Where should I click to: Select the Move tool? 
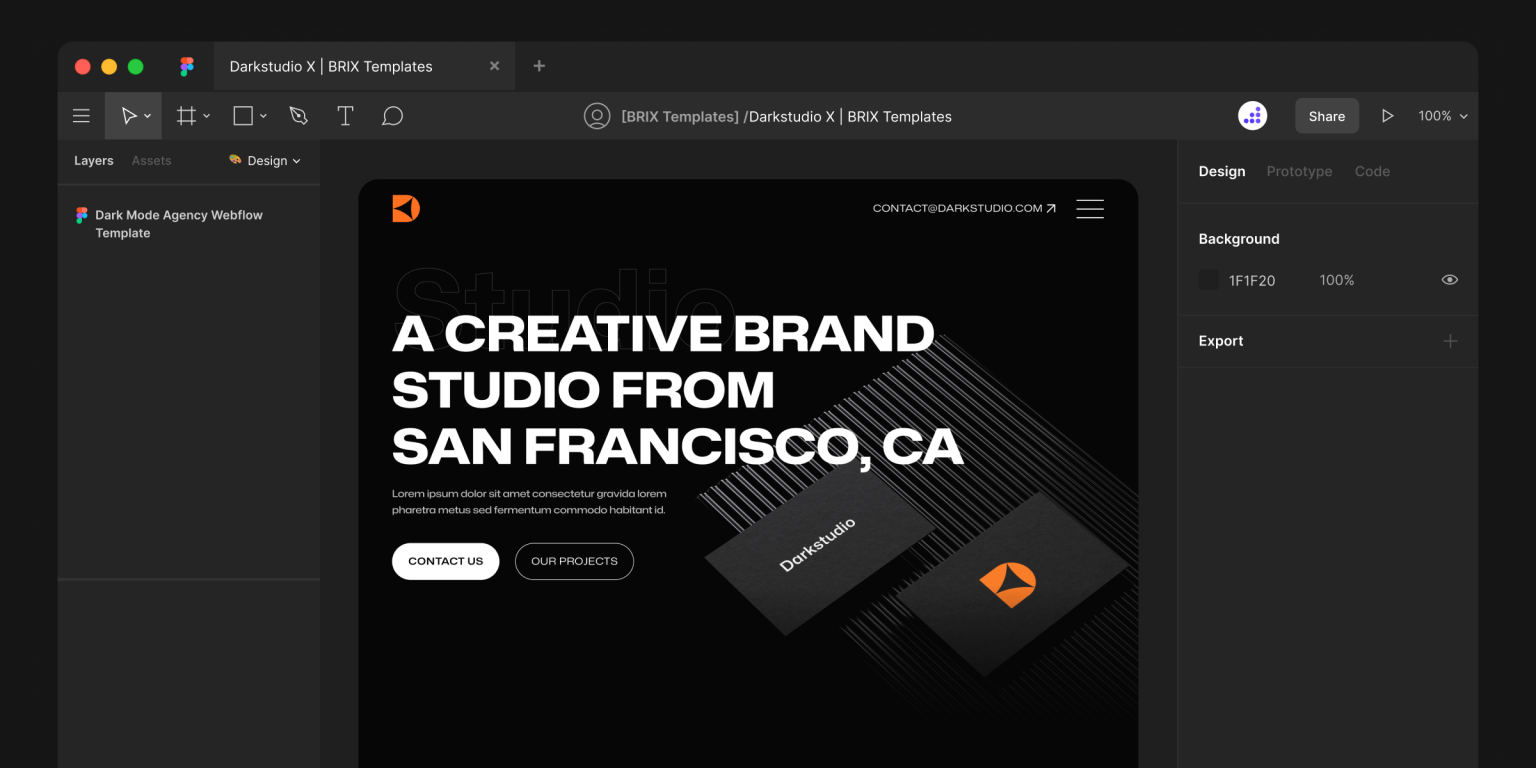click(x=129, y=115)
